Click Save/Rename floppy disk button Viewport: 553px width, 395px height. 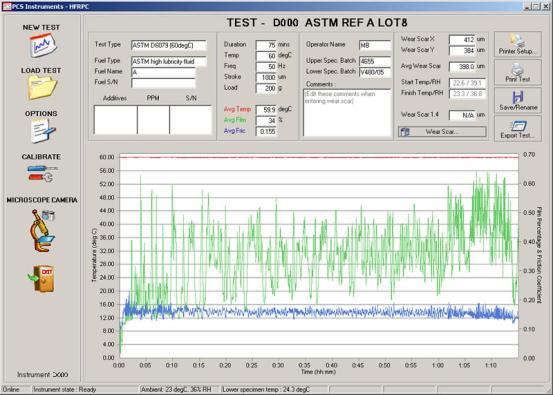coord(517,101)
